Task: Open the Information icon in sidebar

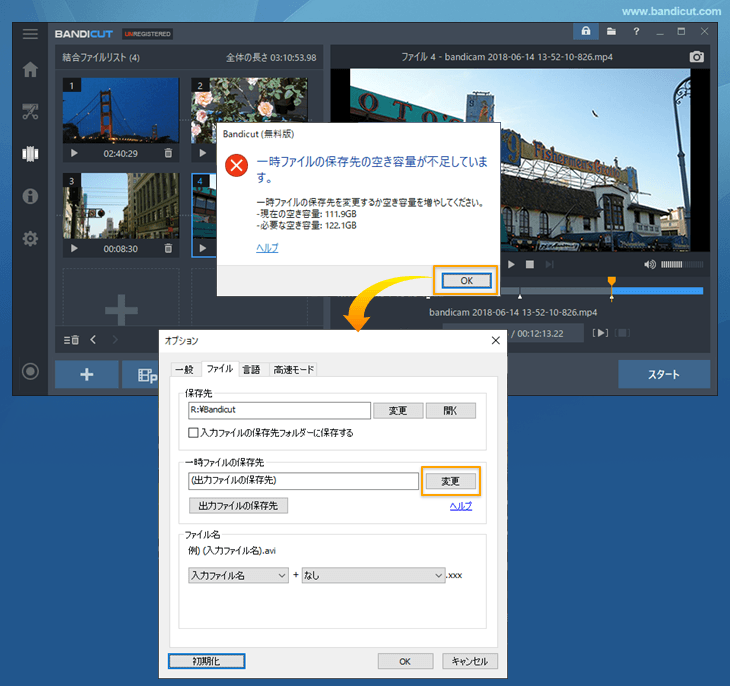Action: [30, 196]
